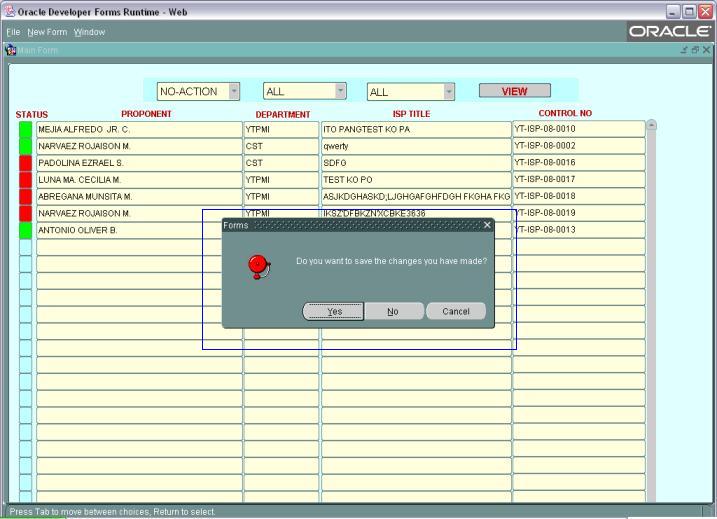The height and width of the screenshot is (519, 717).
Task: Click ISP title qwerty
Action: (x=416, y=146)
